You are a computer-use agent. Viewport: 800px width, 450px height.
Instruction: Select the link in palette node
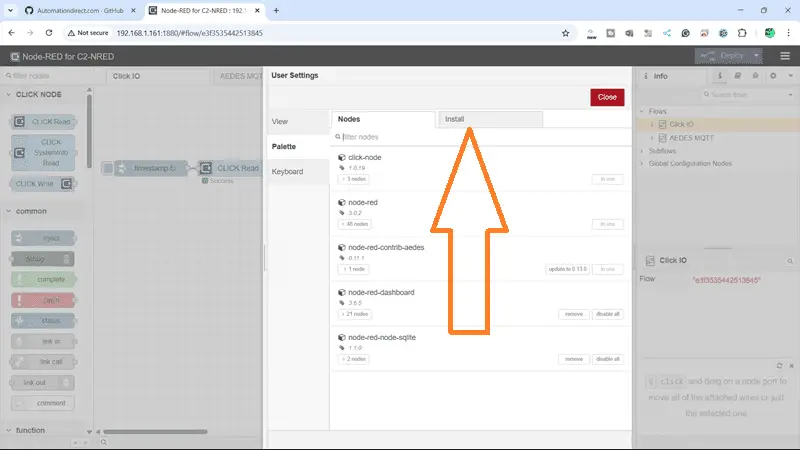click(x=43, y=341)
